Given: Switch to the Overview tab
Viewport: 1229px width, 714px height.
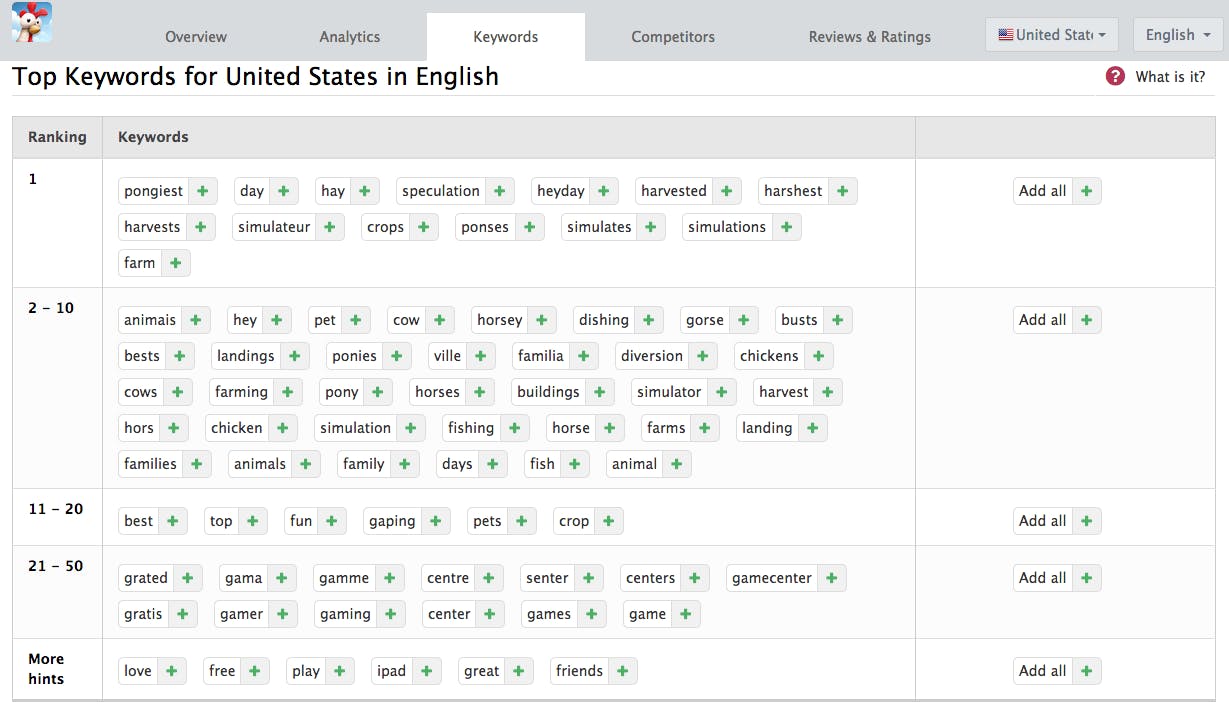Looking at the screenshot, I should click(x=196, y=37).
